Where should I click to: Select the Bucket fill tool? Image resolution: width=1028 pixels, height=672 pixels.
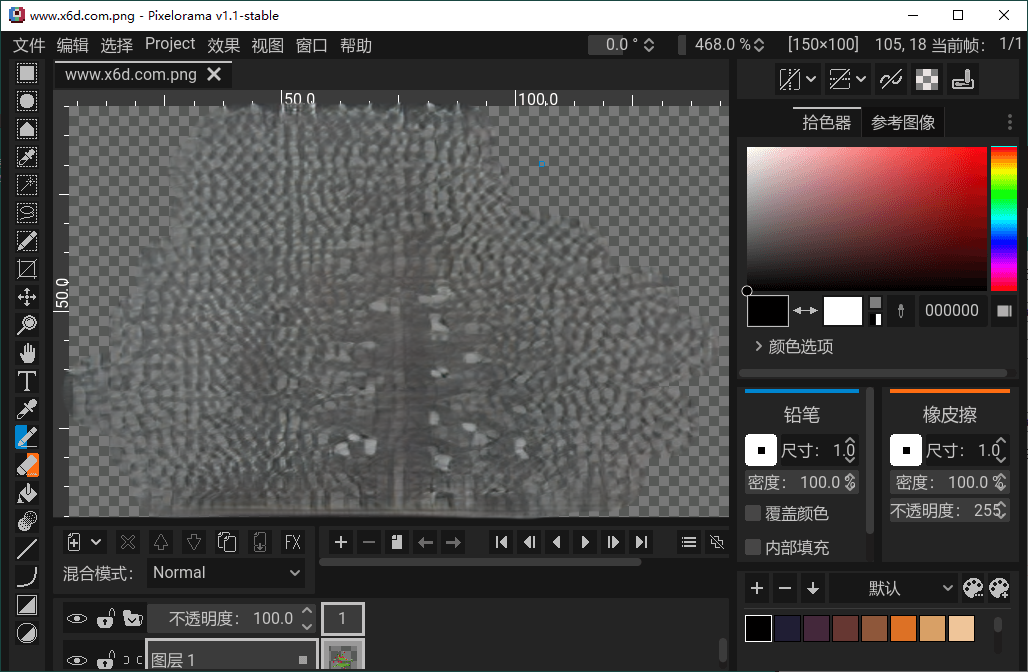point(27,493)
